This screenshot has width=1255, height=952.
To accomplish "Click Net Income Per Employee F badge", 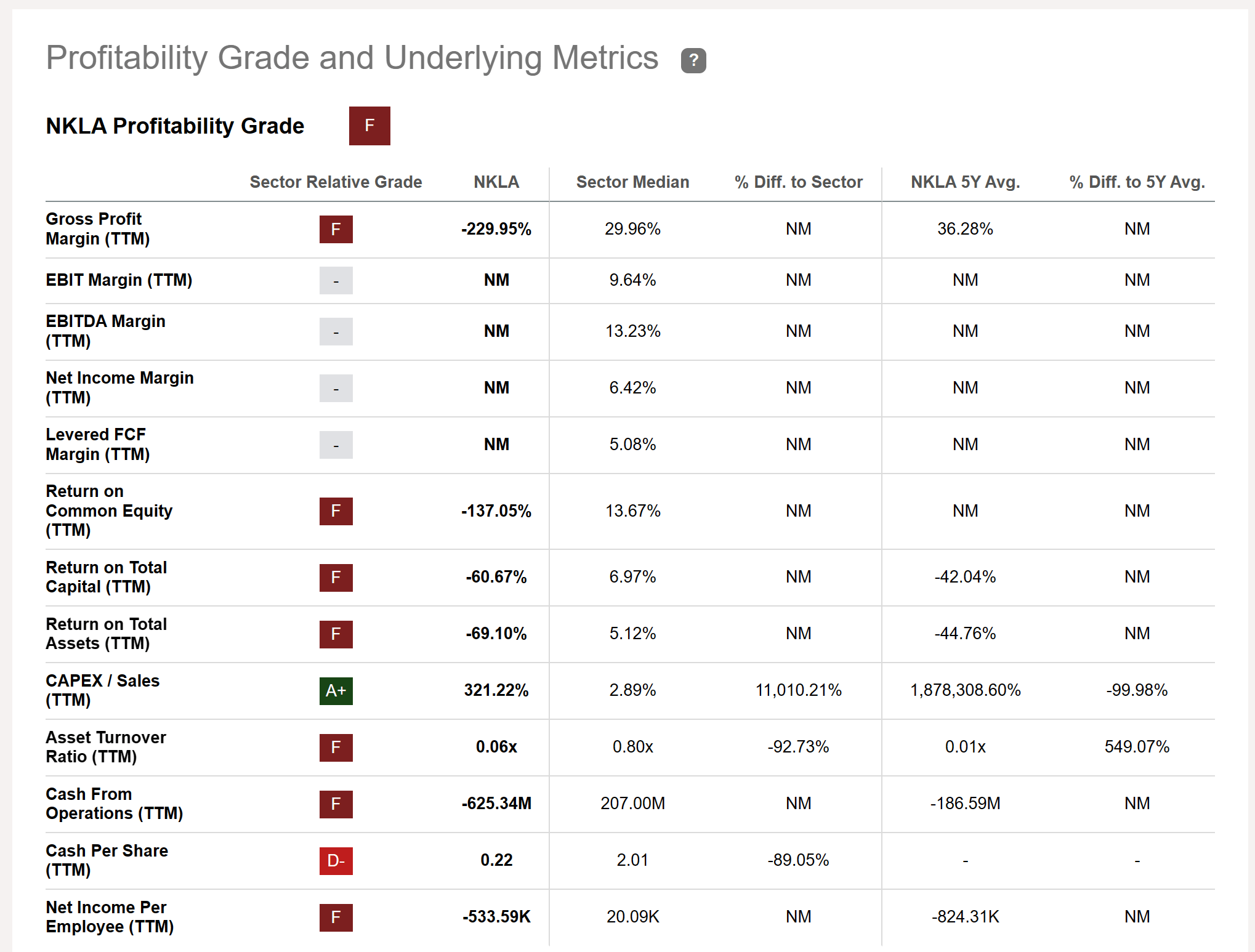I will [x=336, y=917].
